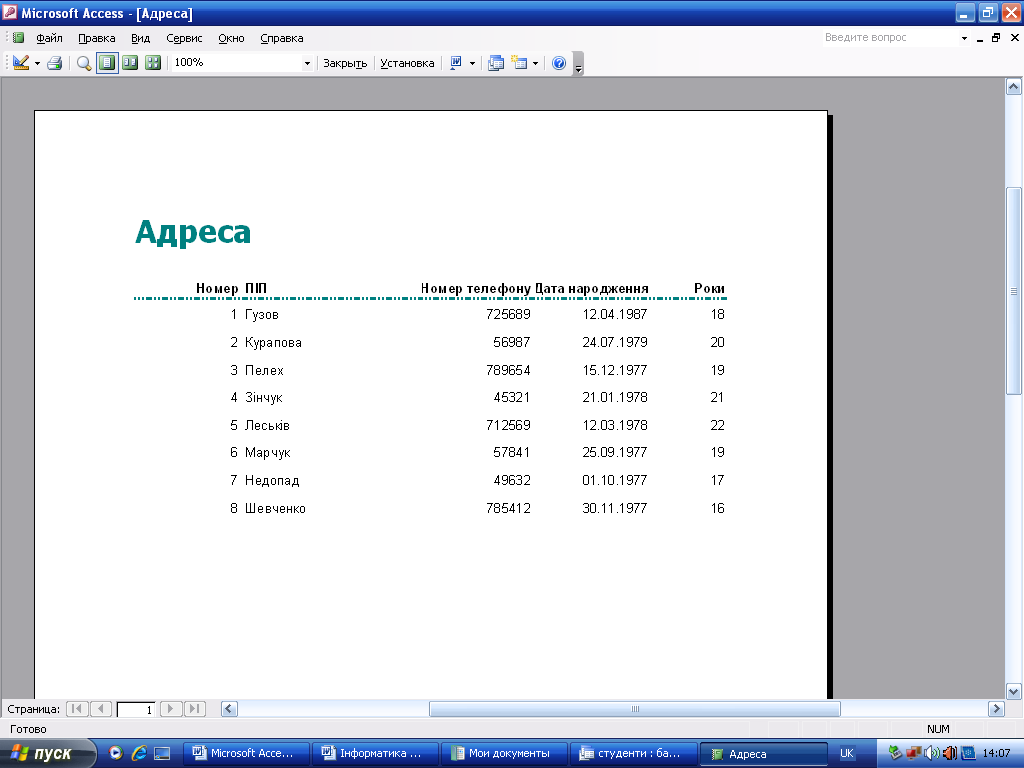Click the safely remove hardware tray icon

895,753
